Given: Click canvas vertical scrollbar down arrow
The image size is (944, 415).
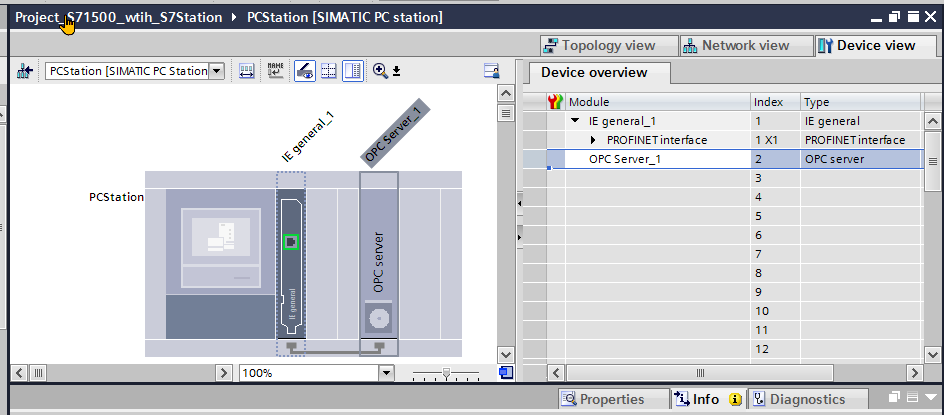Looking at the screenshot, I should pos(506,355).
